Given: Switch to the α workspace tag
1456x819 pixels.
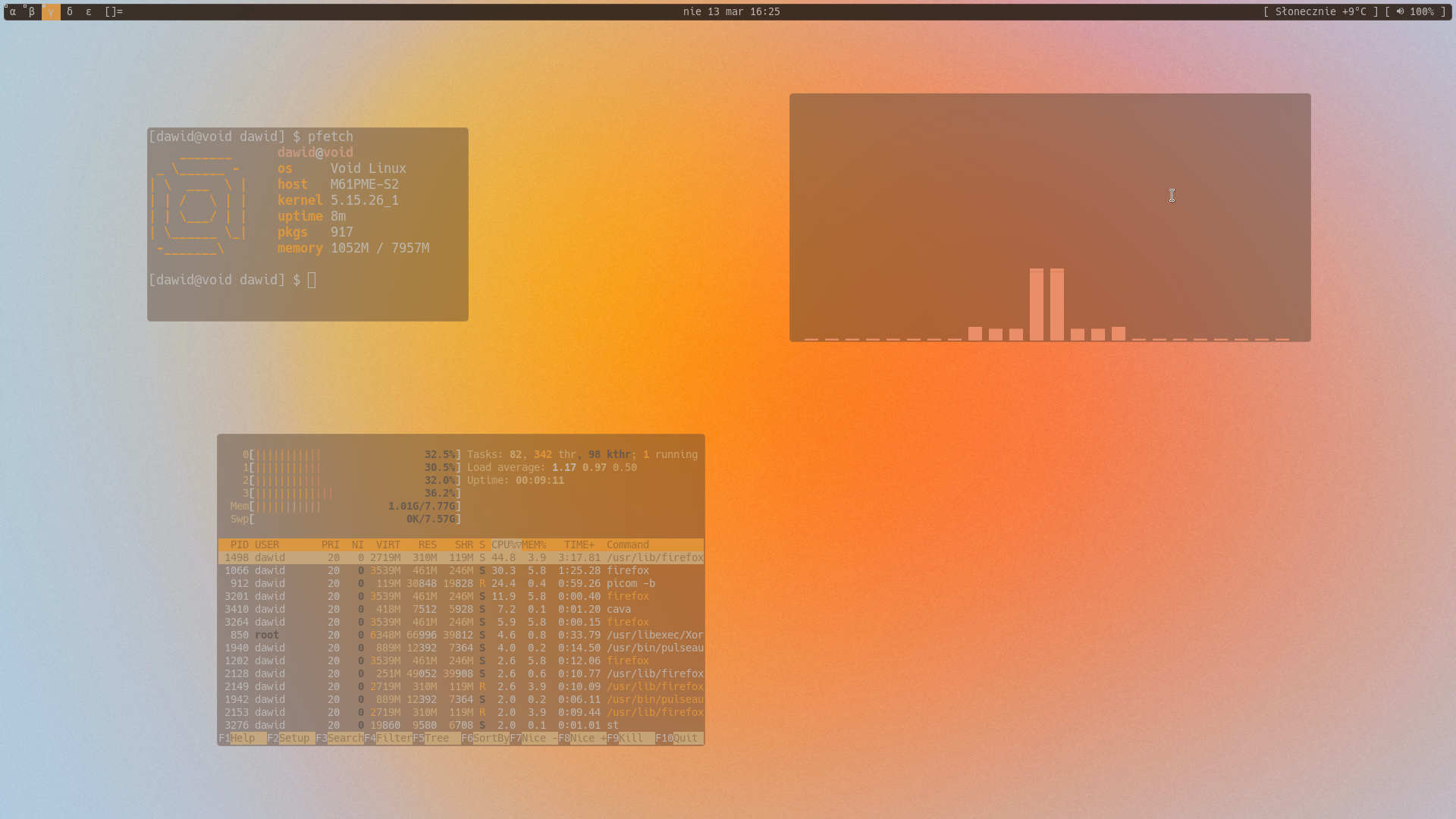Looking at the screenshot, I should pos(13,11).
